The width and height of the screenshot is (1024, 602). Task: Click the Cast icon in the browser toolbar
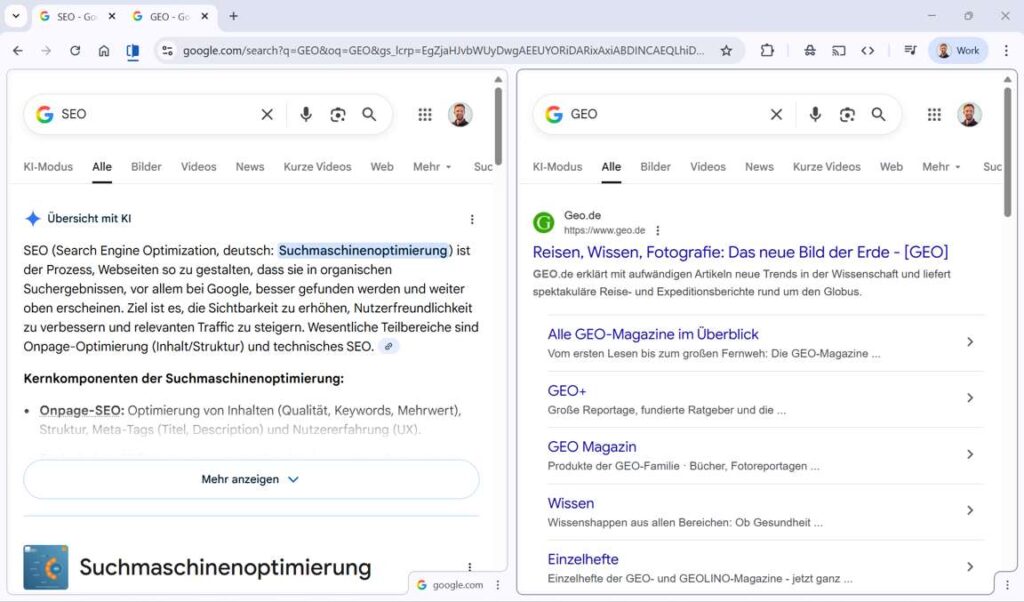coord(838,50)
